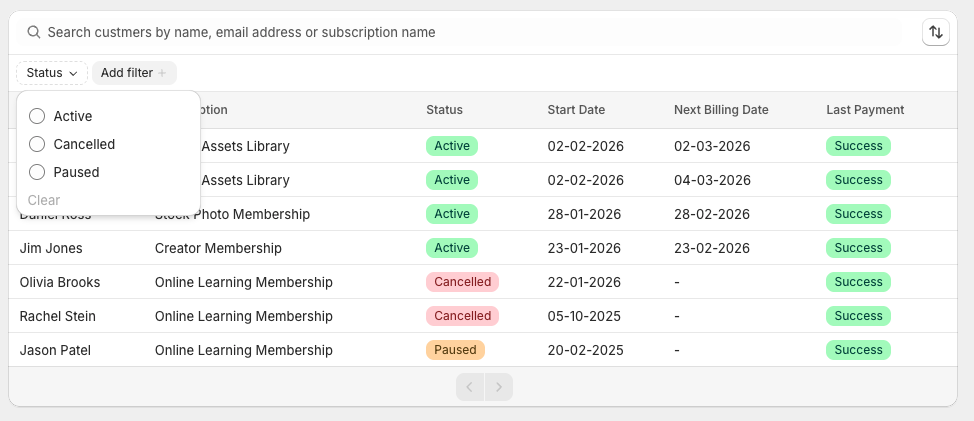
Task: Open Olivia Brooks subscription row
Action: 60,282
